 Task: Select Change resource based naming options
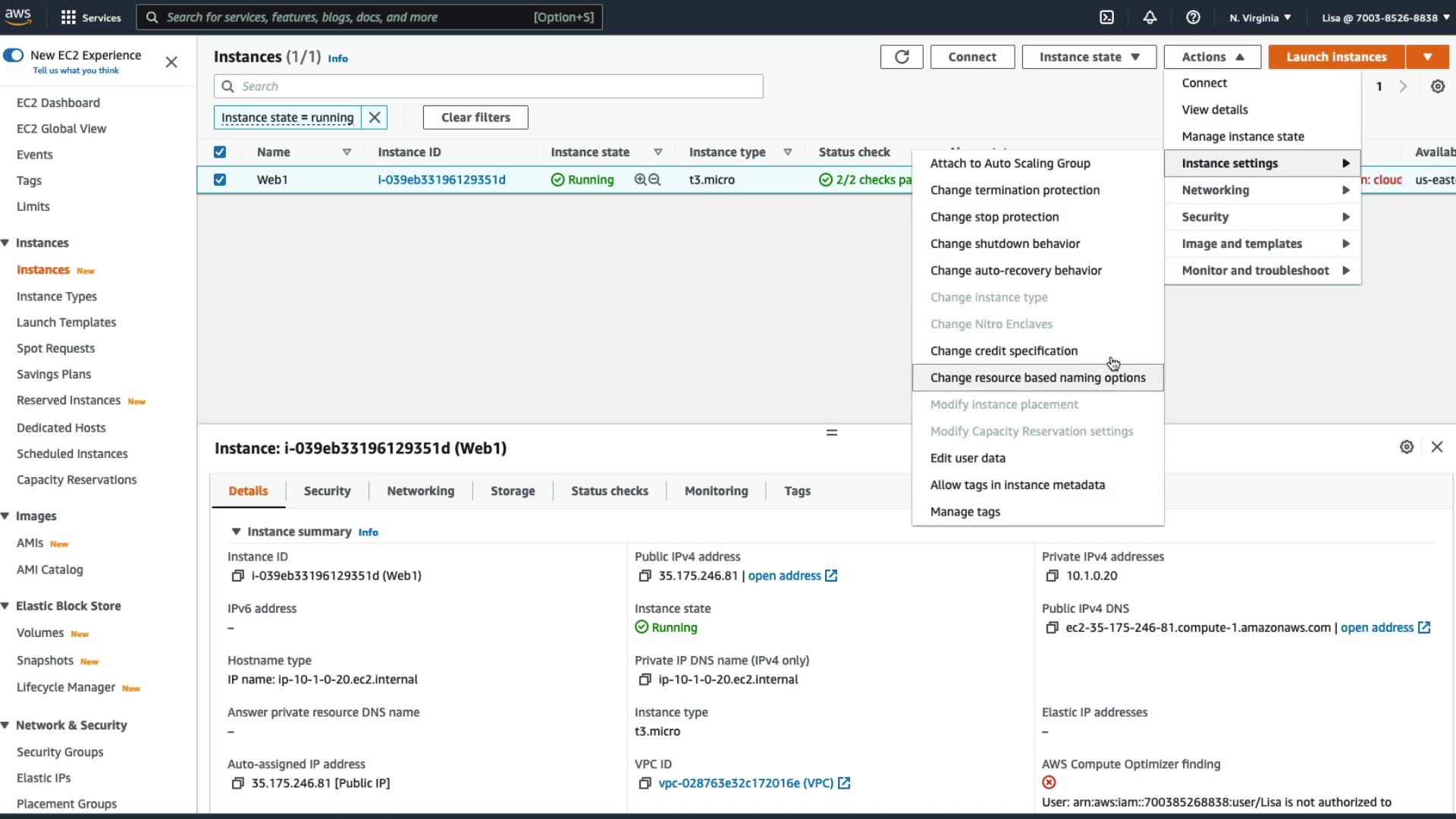(x=1037, y=378)
